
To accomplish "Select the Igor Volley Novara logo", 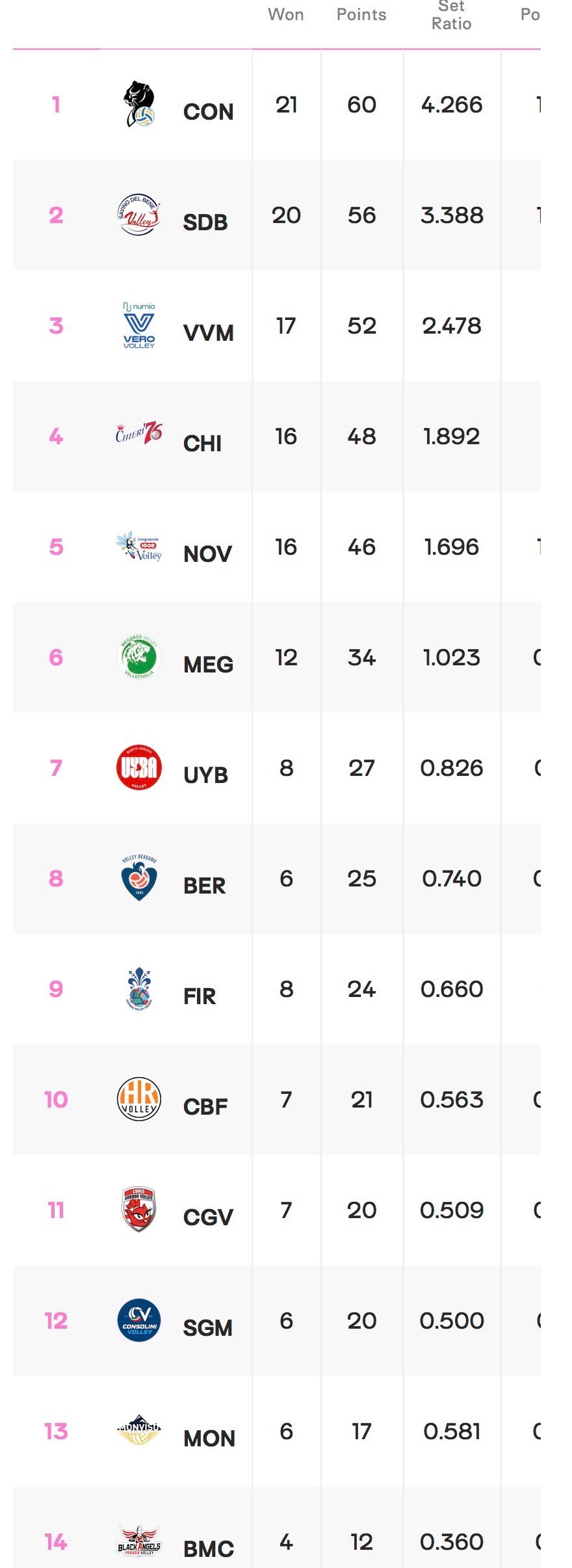I will [x=138, y=547].
